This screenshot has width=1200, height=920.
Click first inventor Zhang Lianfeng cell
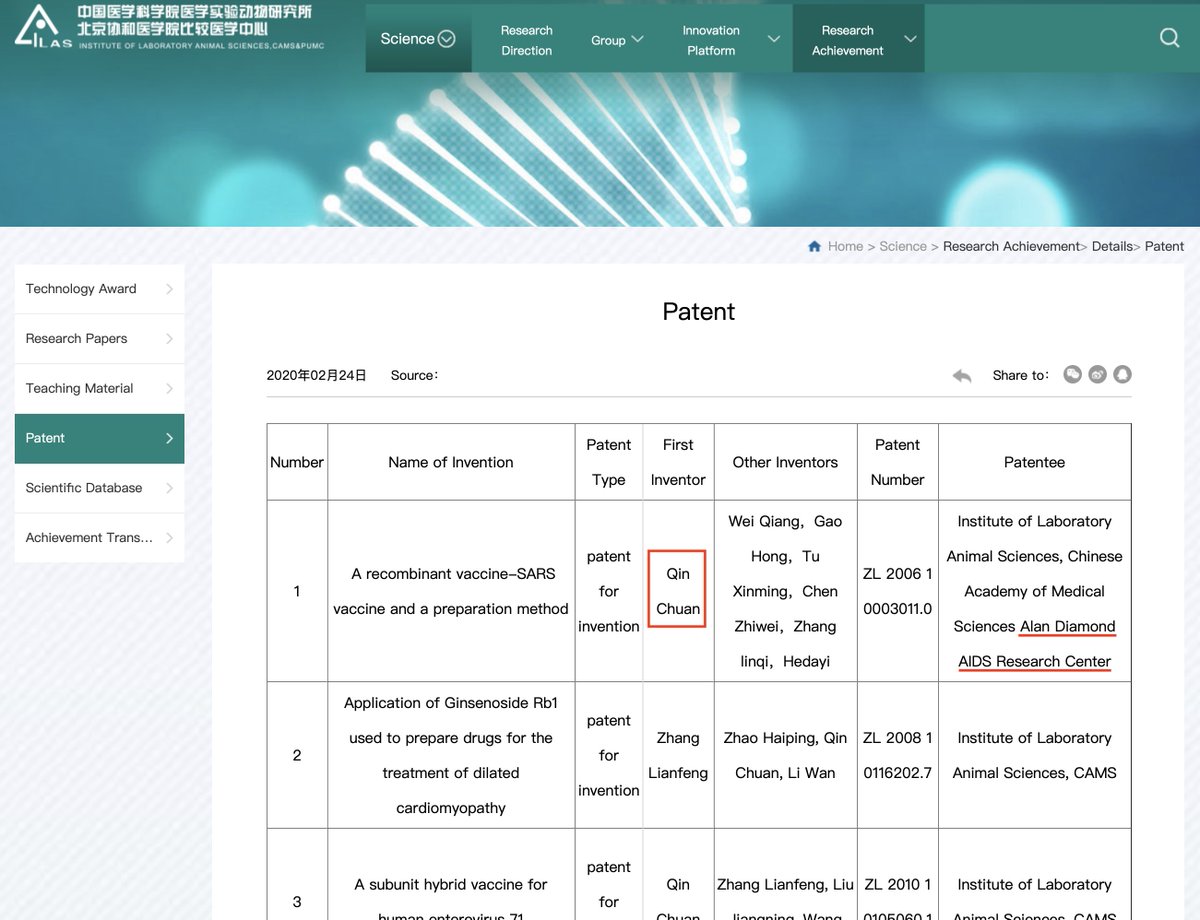tap(678, 755)
